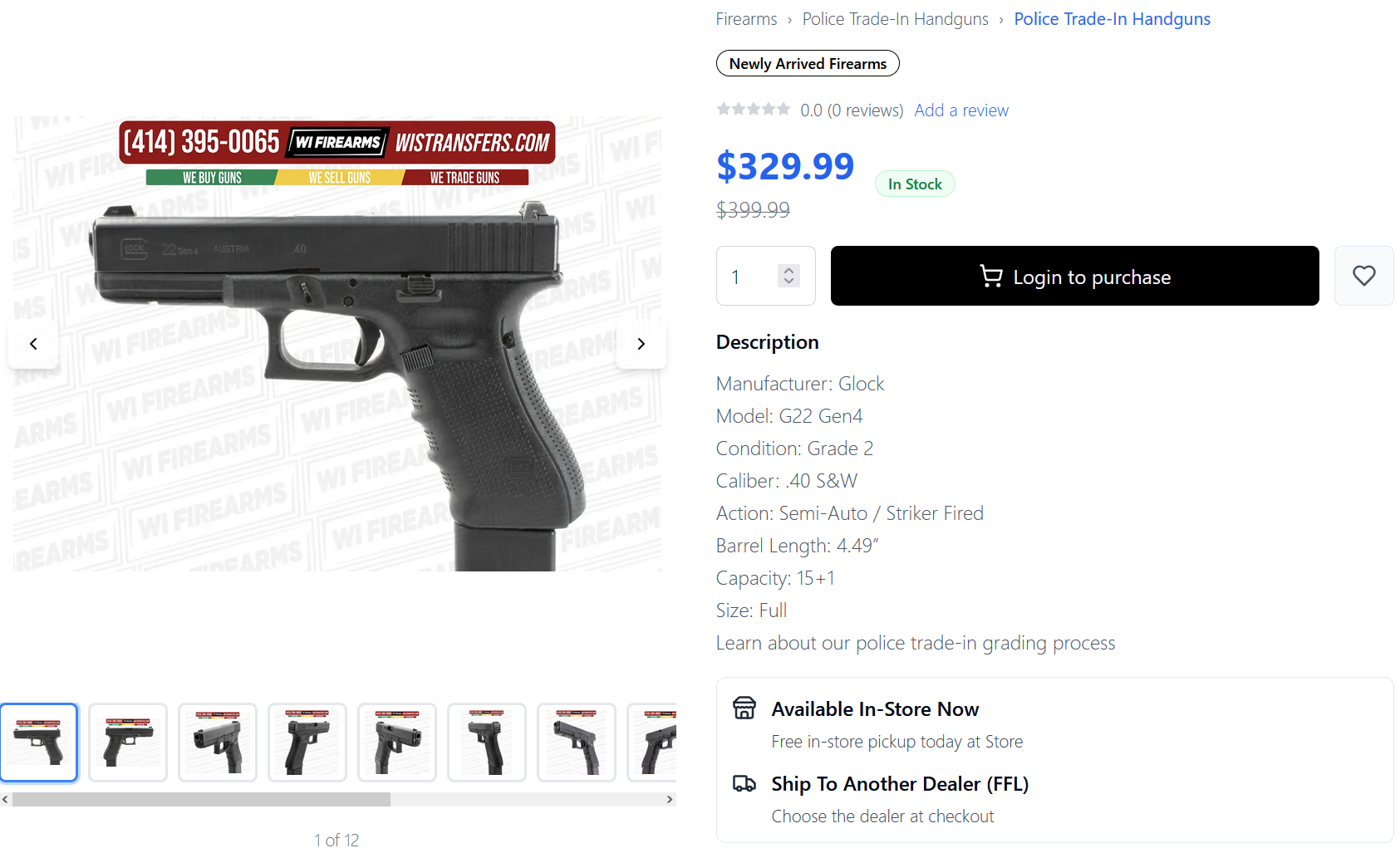Open the highlighted Police Trade-In Handguns breadcrumb
Screen dimensions: 1400x853
tap(1112, 19)
